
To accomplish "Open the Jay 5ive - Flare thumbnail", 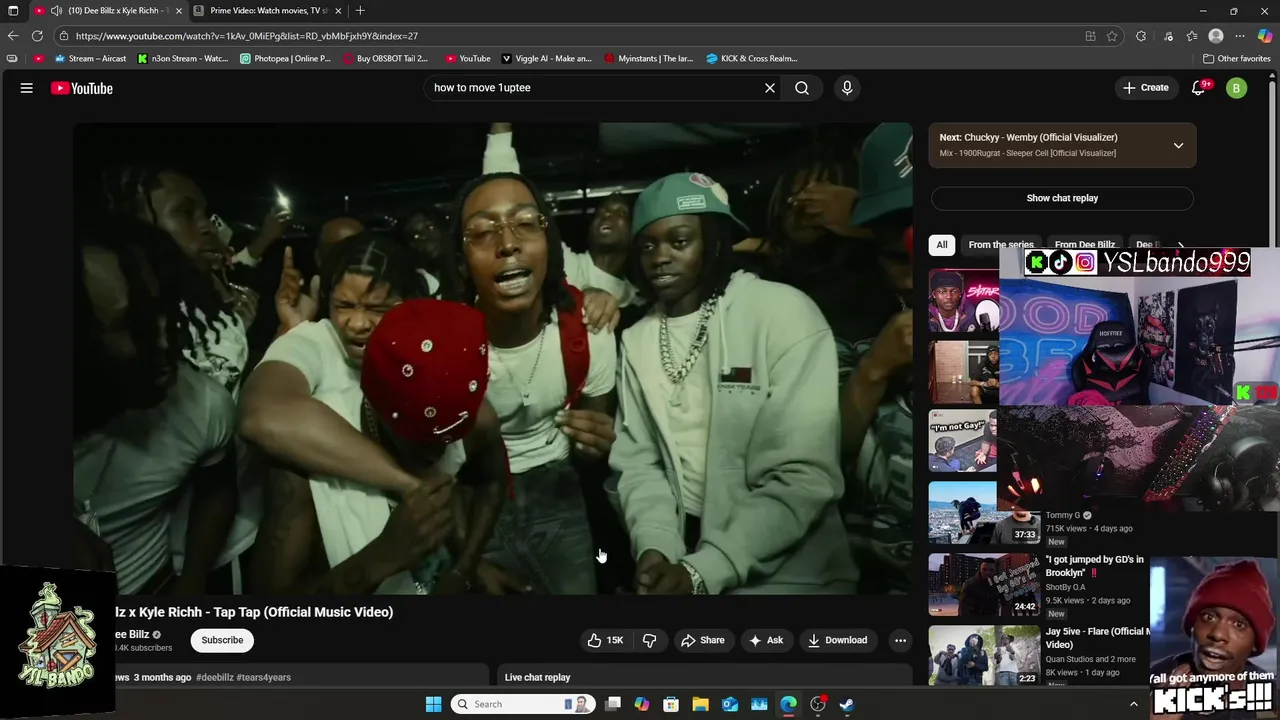I will pos(984,656).
